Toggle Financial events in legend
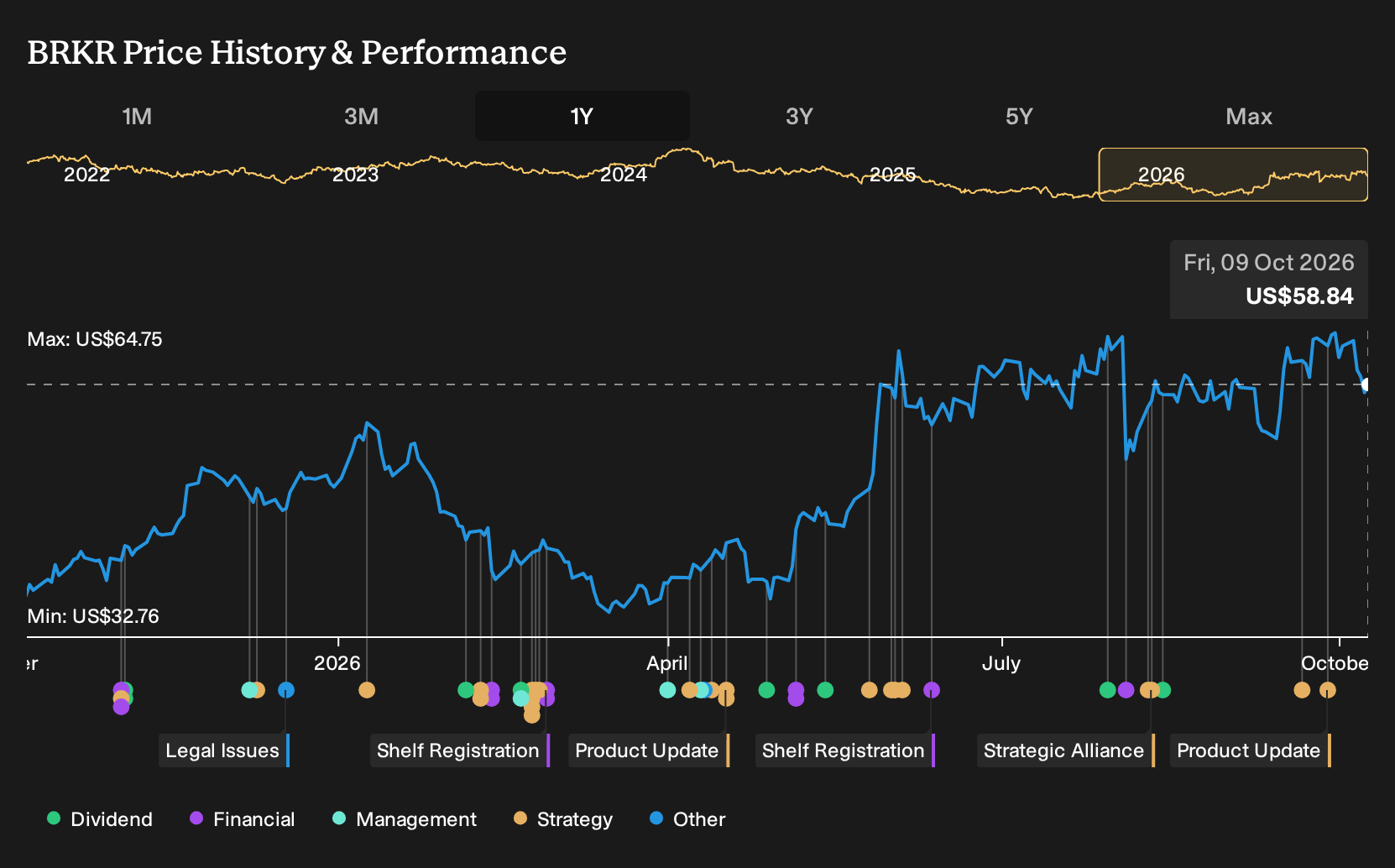 point(243,819)
